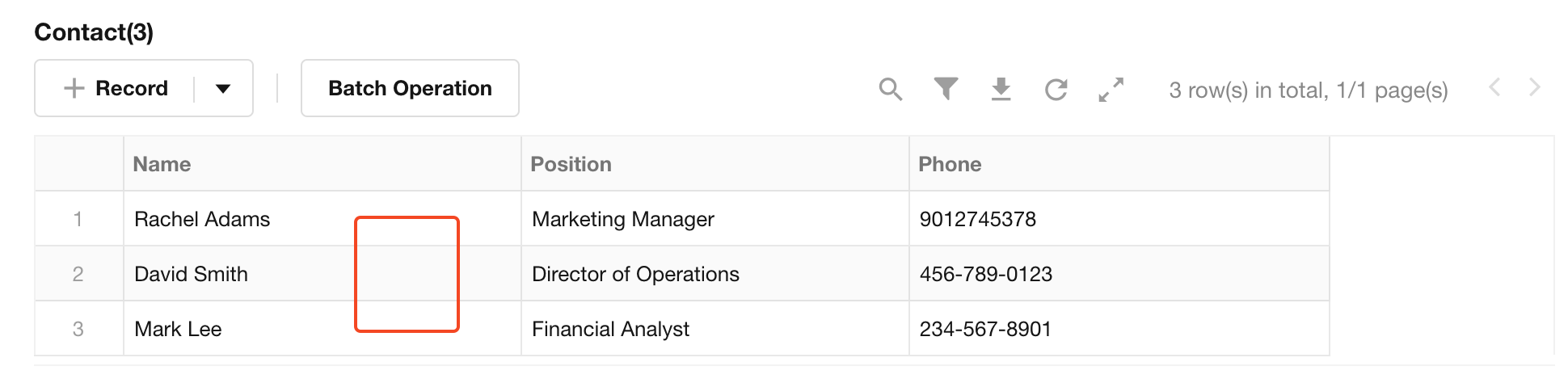Select the David Smith name cell

[x=191, y=274]
